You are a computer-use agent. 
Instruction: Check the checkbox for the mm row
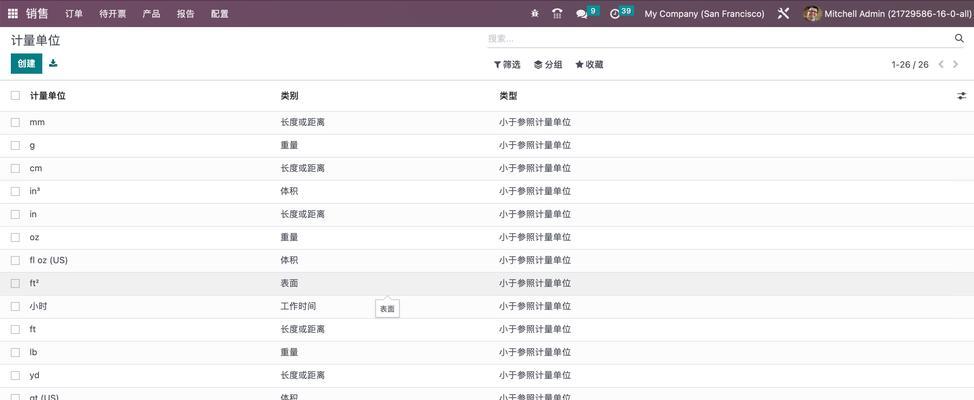tap(15, 122)
